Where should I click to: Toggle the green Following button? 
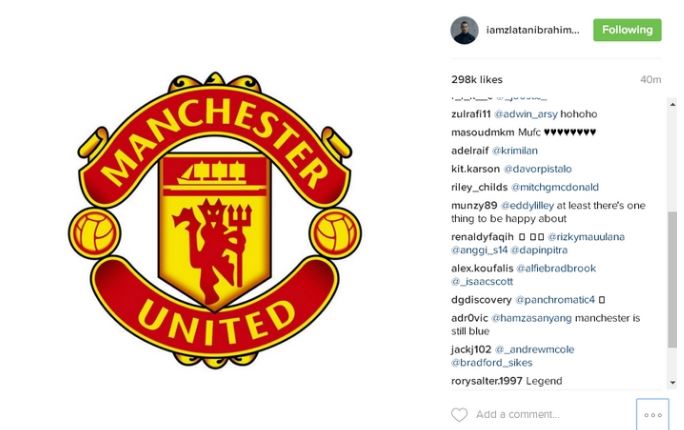pyautogui.click(x=627, y=30)
